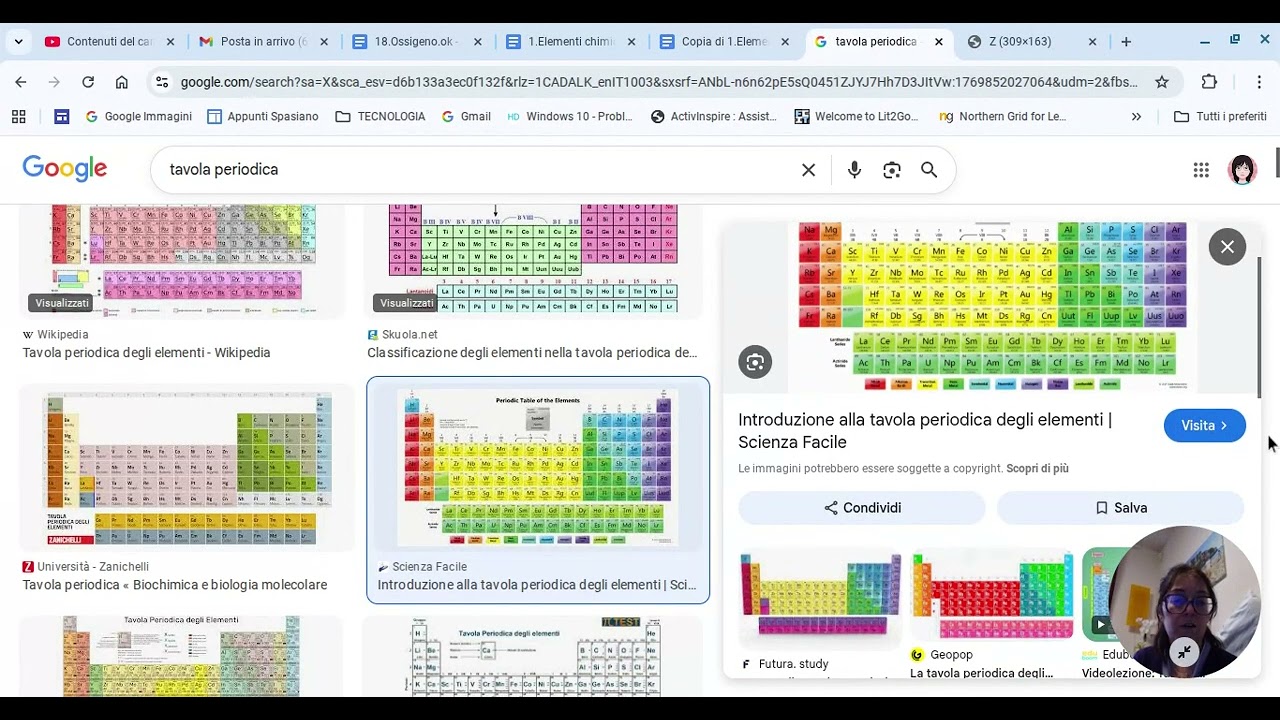Open the Google account avatar

pyautogui.click(x=1242, y=170)
